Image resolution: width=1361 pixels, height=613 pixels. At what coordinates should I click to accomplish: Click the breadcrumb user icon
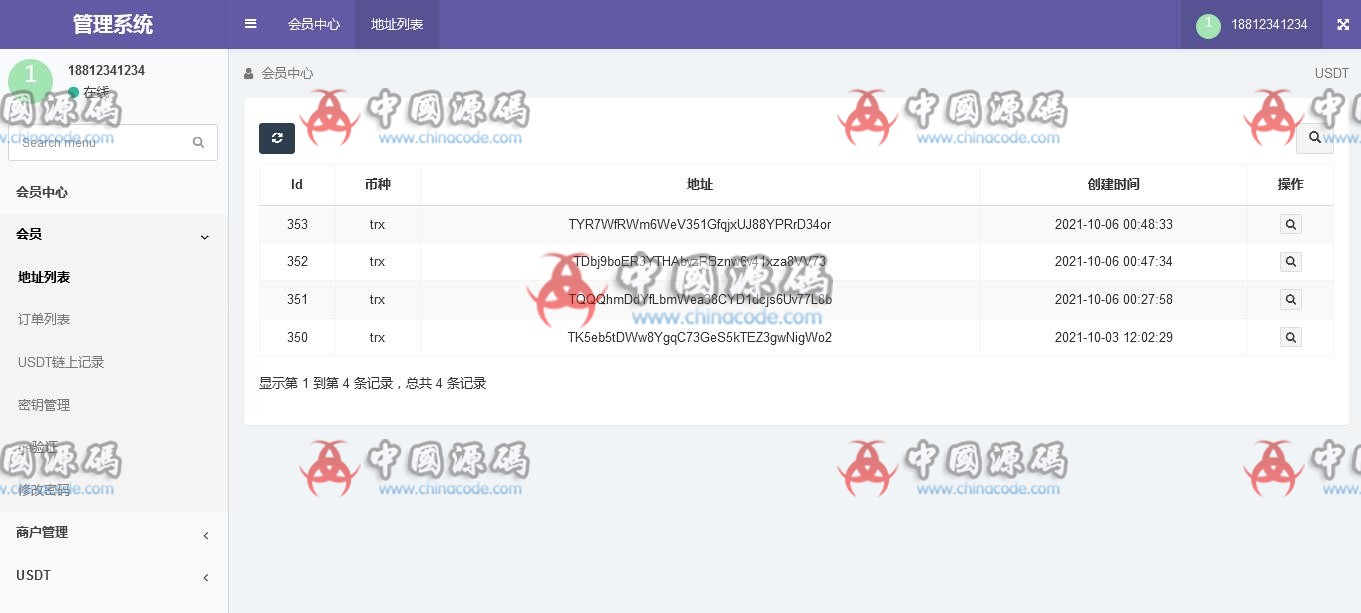[x=249, y=73]
